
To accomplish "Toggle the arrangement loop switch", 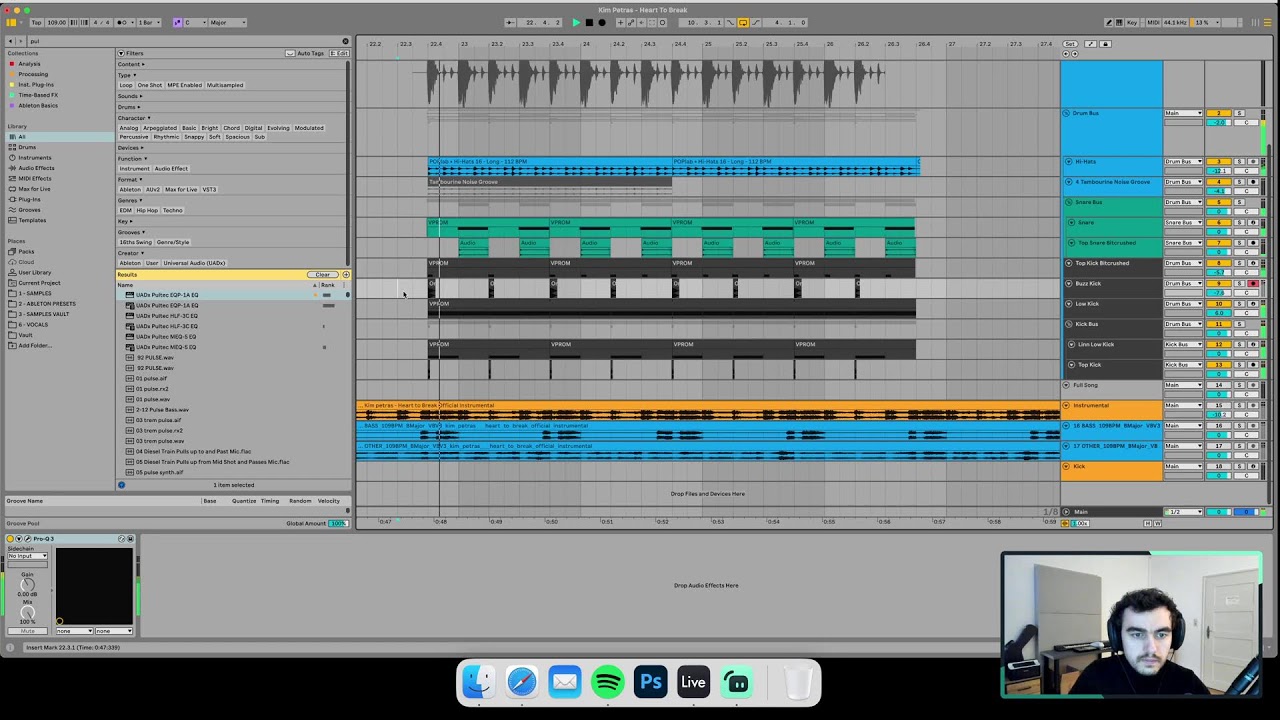I will coord(743,22).
